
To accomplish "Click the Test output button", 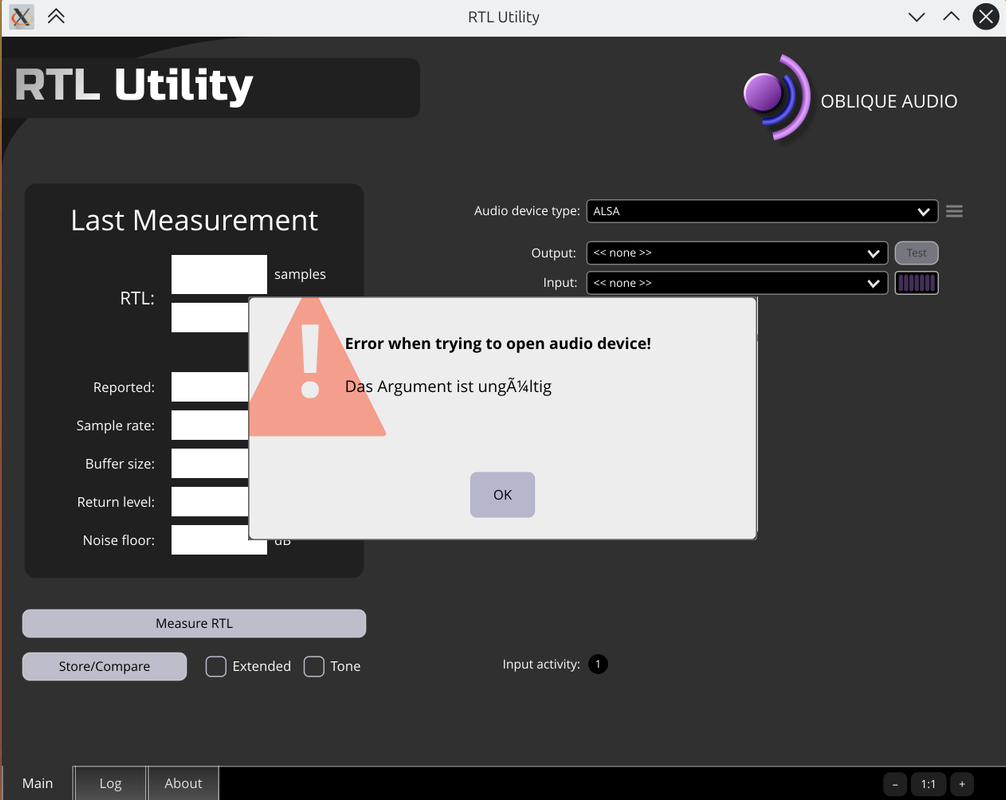I will click(916, 253).
